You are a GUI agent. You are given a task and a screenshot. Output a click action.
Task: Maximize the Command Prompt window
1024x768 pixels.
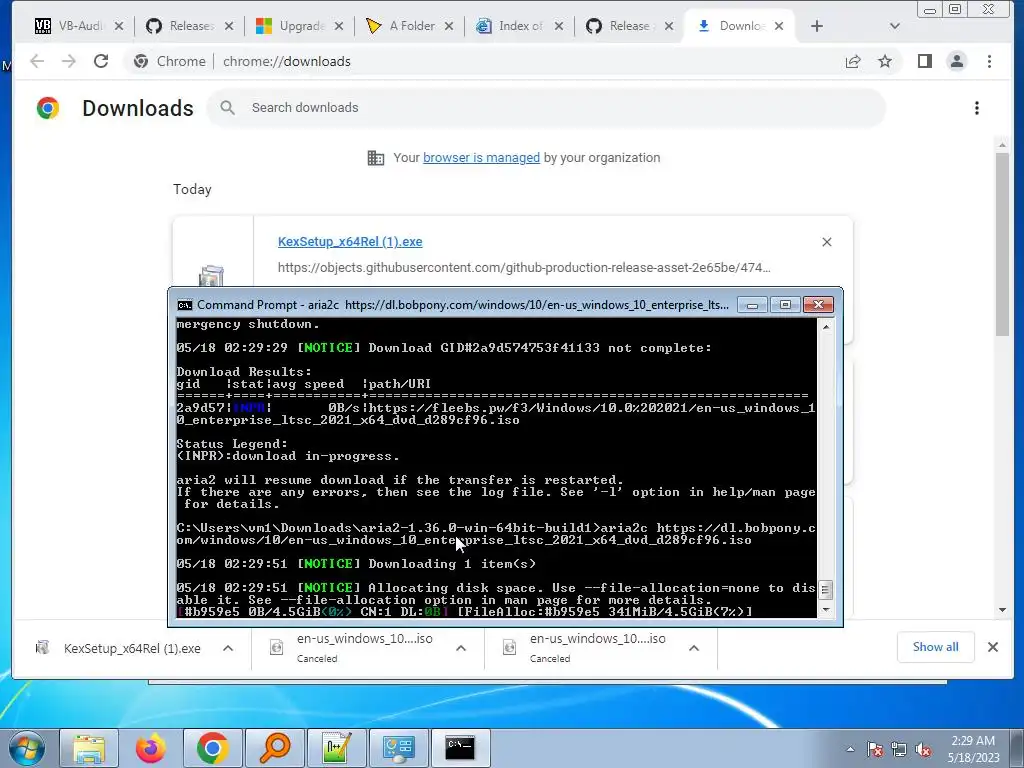[785, 305]
